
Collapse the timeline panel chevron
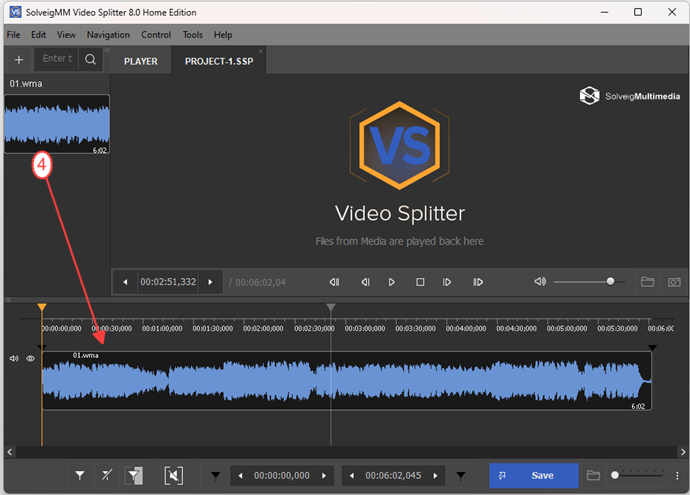[x=8, y=300]
